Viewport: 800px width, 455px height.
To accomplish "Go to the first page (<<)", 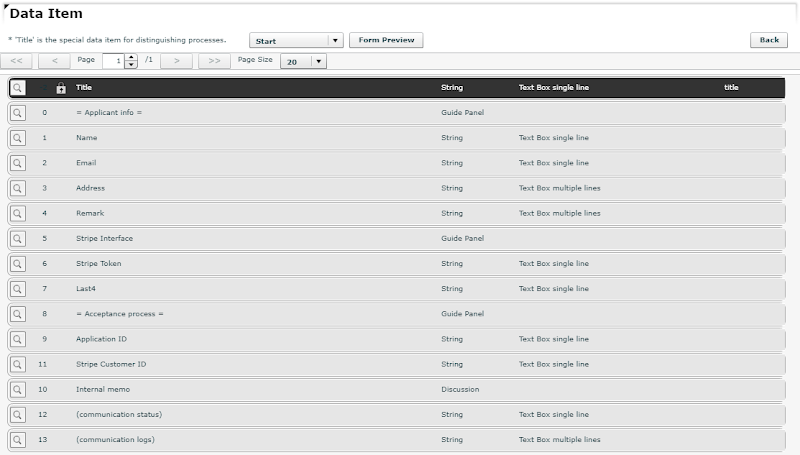I will [18, 61].
